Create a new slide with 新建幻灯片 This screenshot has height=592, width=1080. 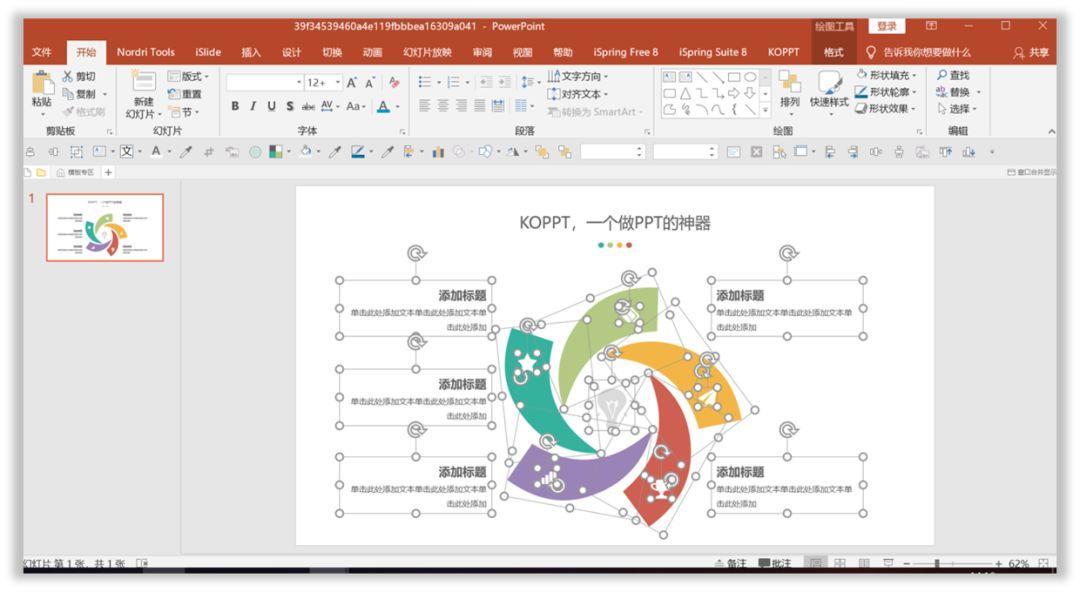143,95
